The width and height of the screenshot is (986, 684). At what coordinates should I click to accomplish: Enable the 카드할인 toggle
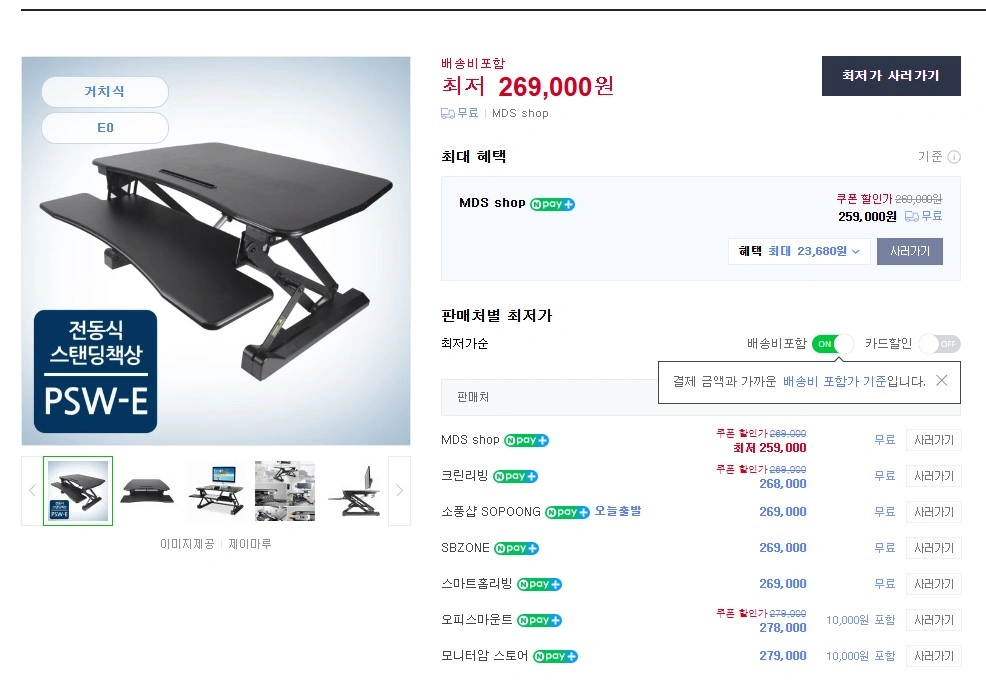[939, 344]
